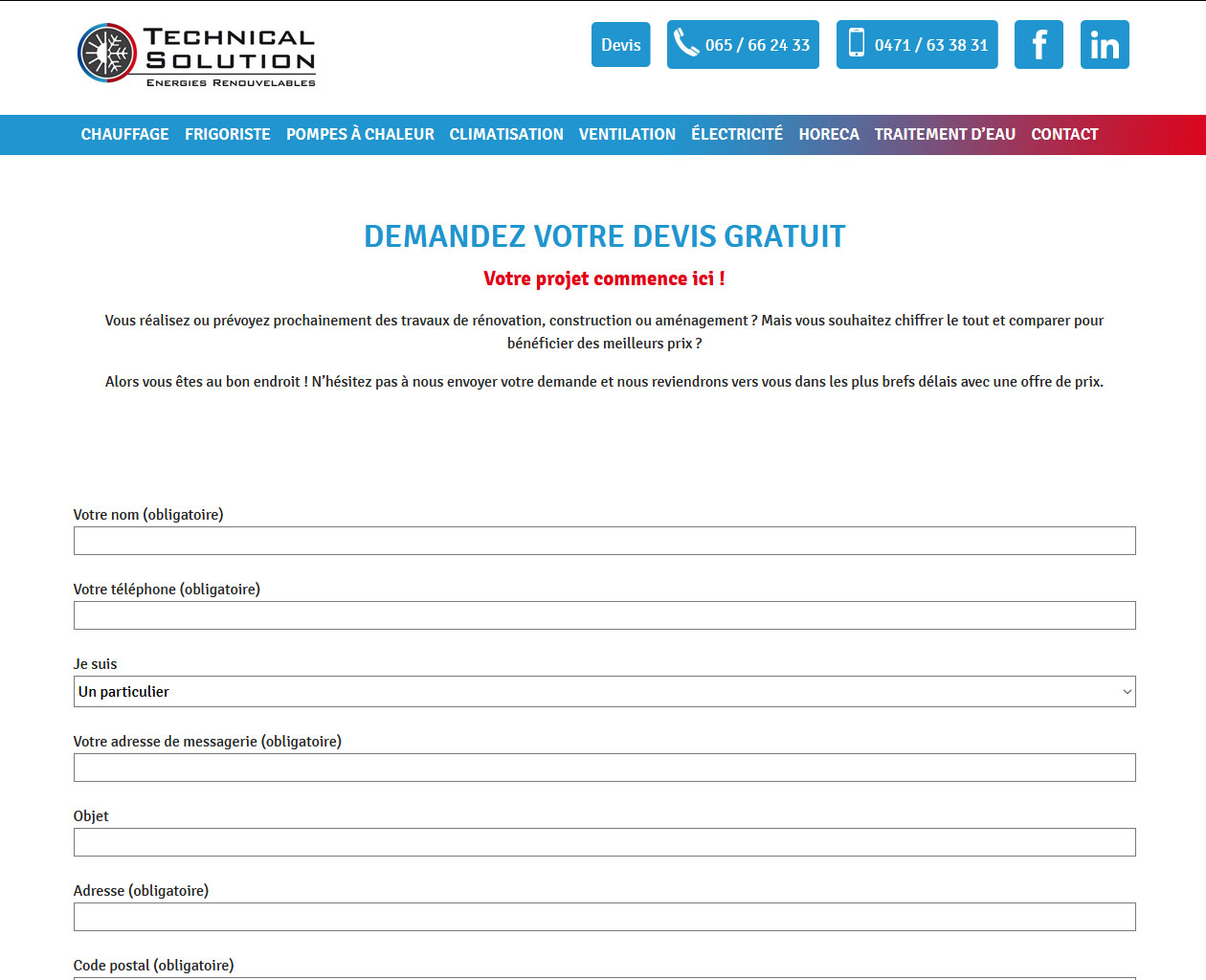Call landline number 065 / 66 24 33
Viewport: 1206px width, 980px height.
[x=743, y=45]
